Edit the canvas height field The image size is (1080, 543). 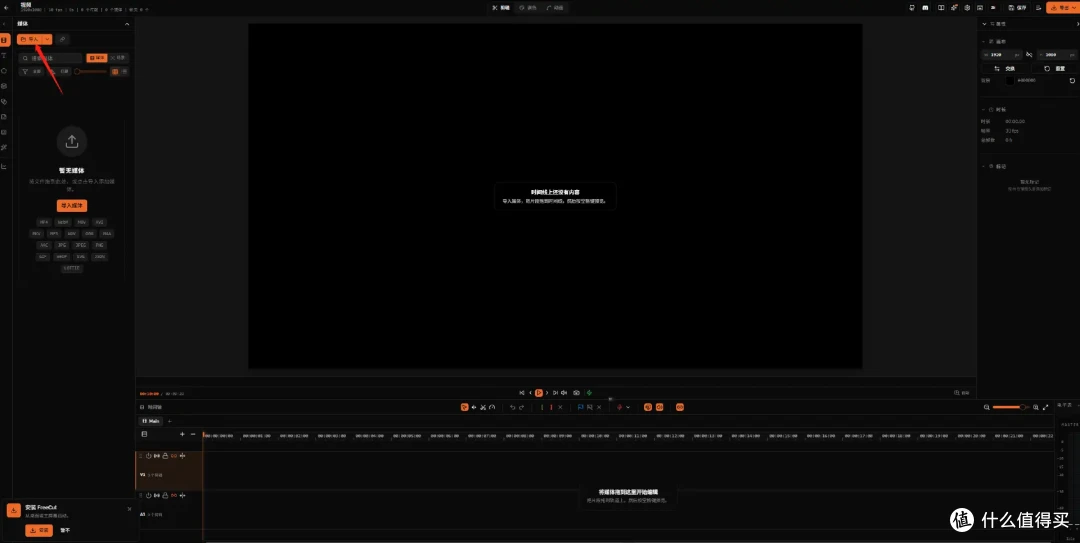point(1057,54)
